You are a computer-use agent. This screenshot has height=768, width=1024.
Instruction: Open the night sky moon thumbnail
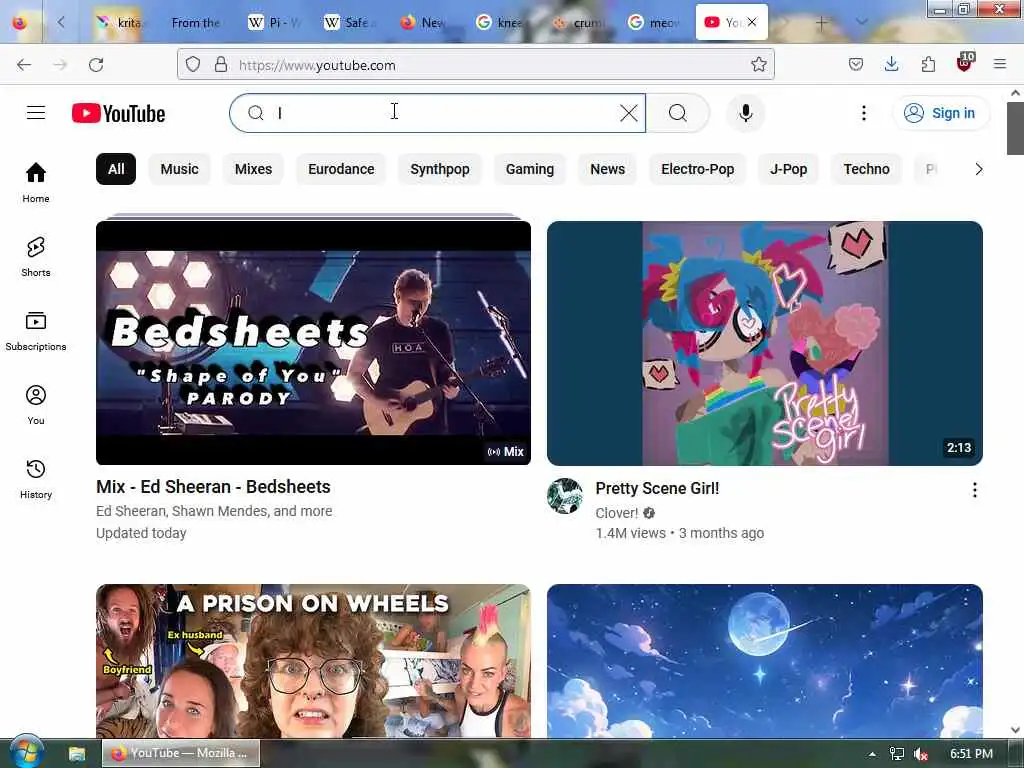coord(765,661)
